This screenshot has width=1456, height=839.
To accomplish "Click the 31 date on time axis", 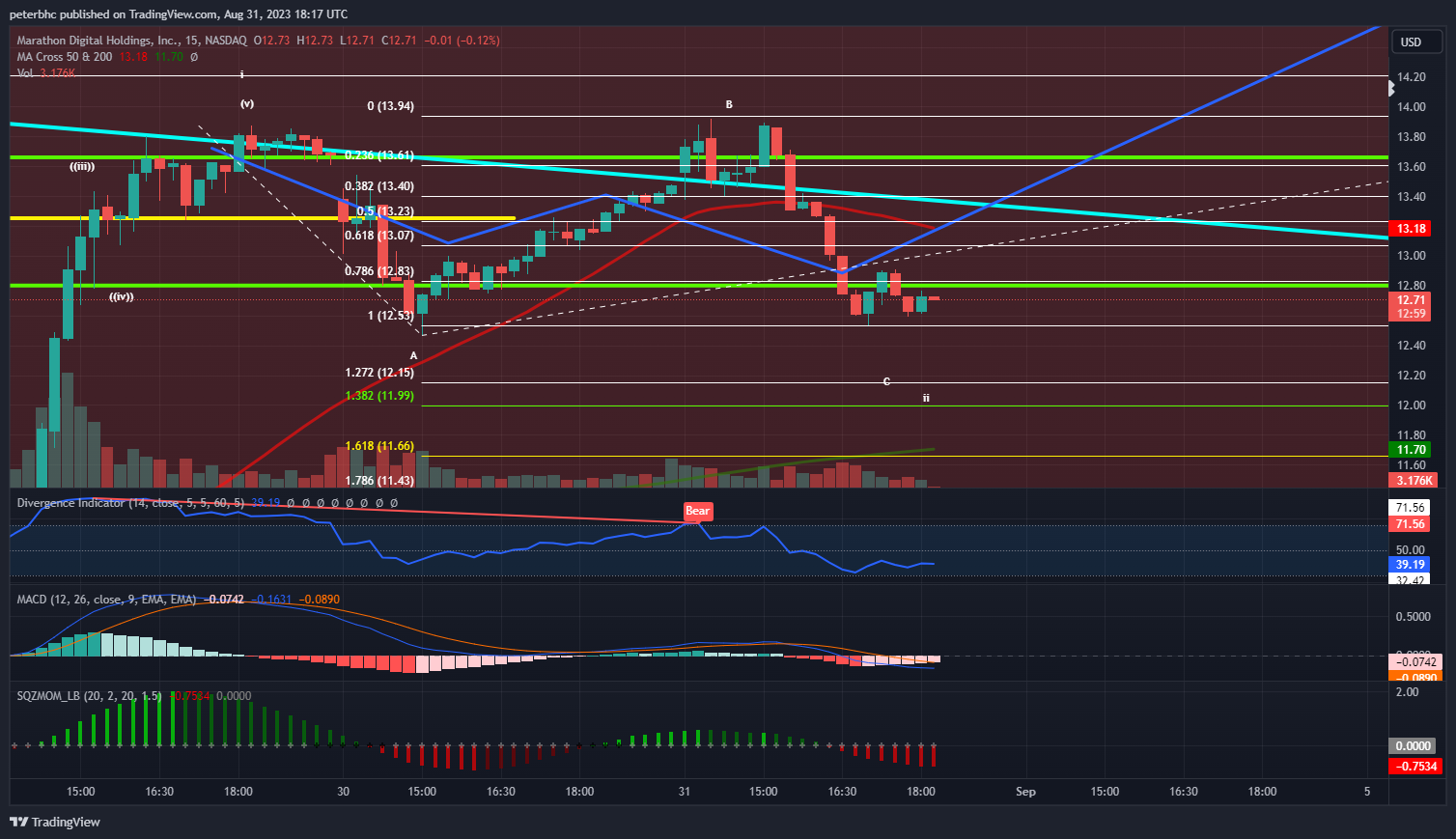I will (685, 792).
